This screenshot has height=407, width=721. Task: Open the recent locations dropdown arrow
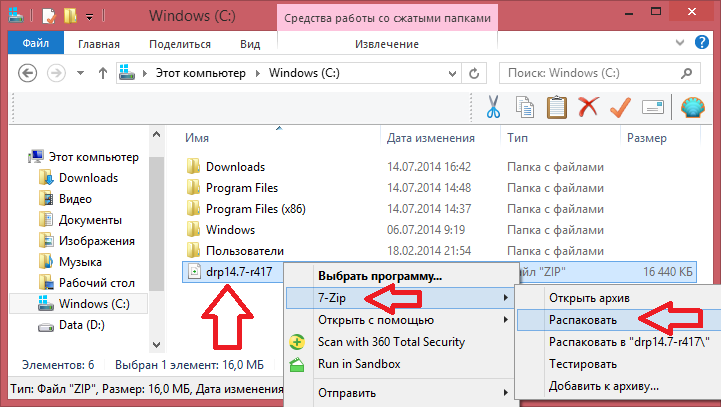coord(80,73)
